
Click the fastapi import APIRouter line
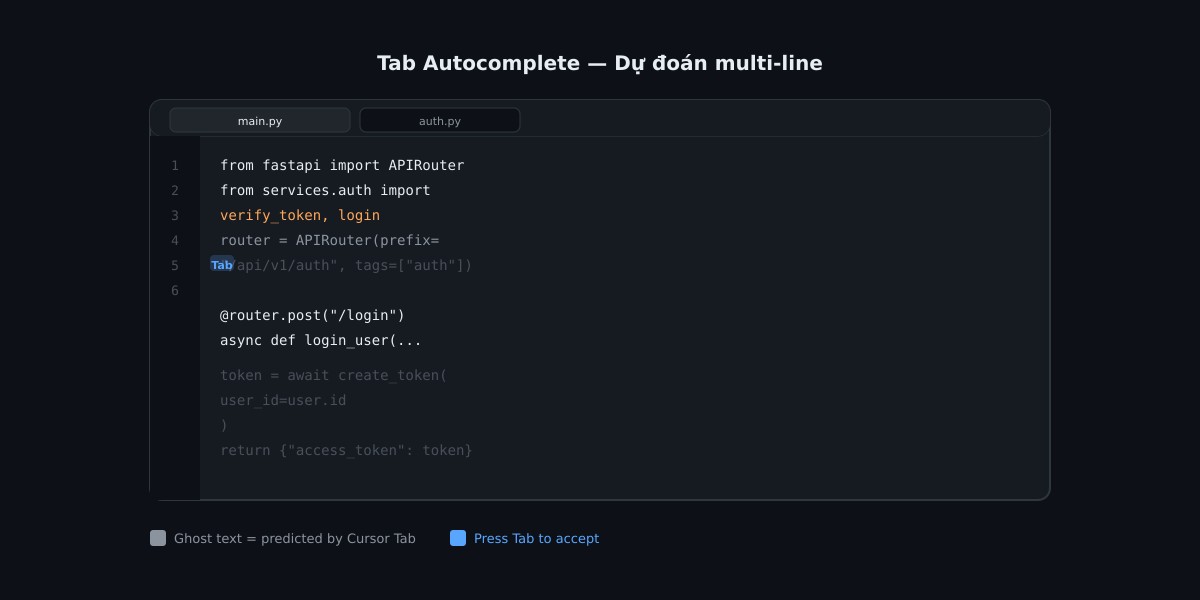(342, 165)
